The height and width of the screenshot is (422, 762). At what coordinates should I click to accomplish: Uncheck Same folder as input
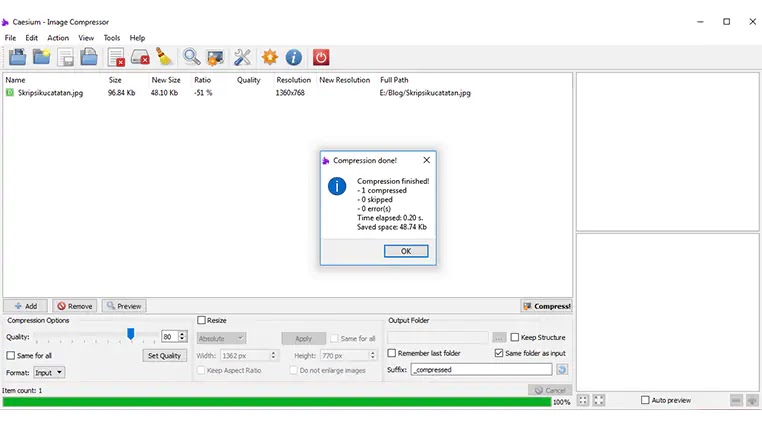499,353
